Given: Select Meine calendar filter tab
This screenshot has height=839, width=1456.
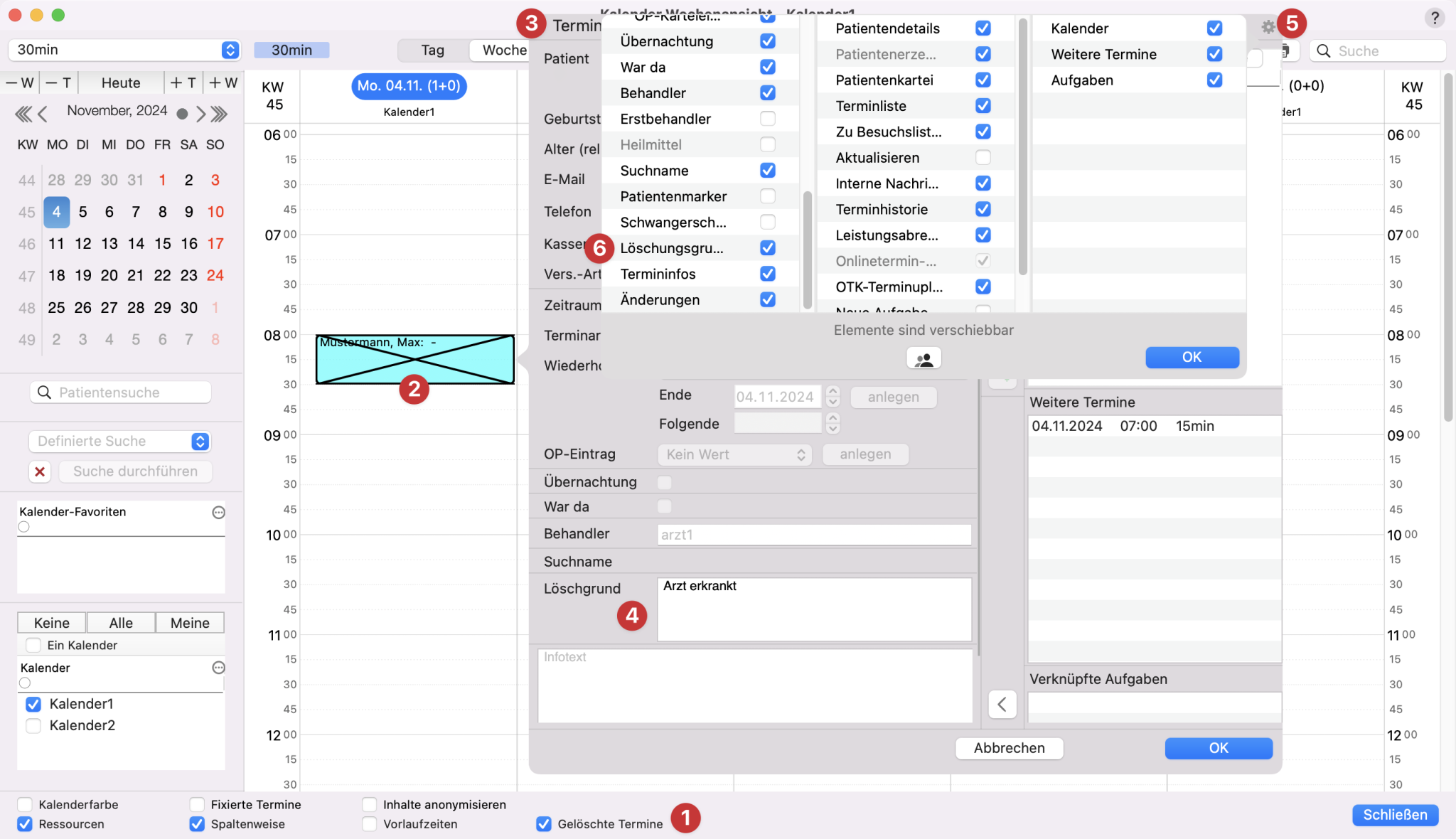Looking at the screenshot, I should [190, 623].
